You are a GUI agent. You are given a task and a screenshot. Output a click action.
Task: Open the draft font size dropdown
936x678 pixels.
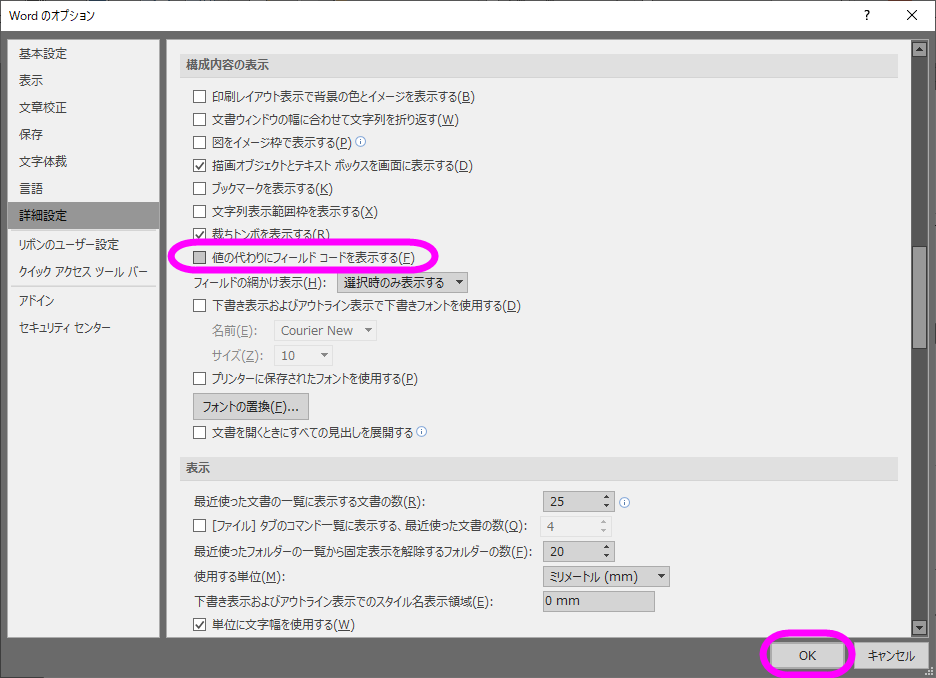pos(303,356)
